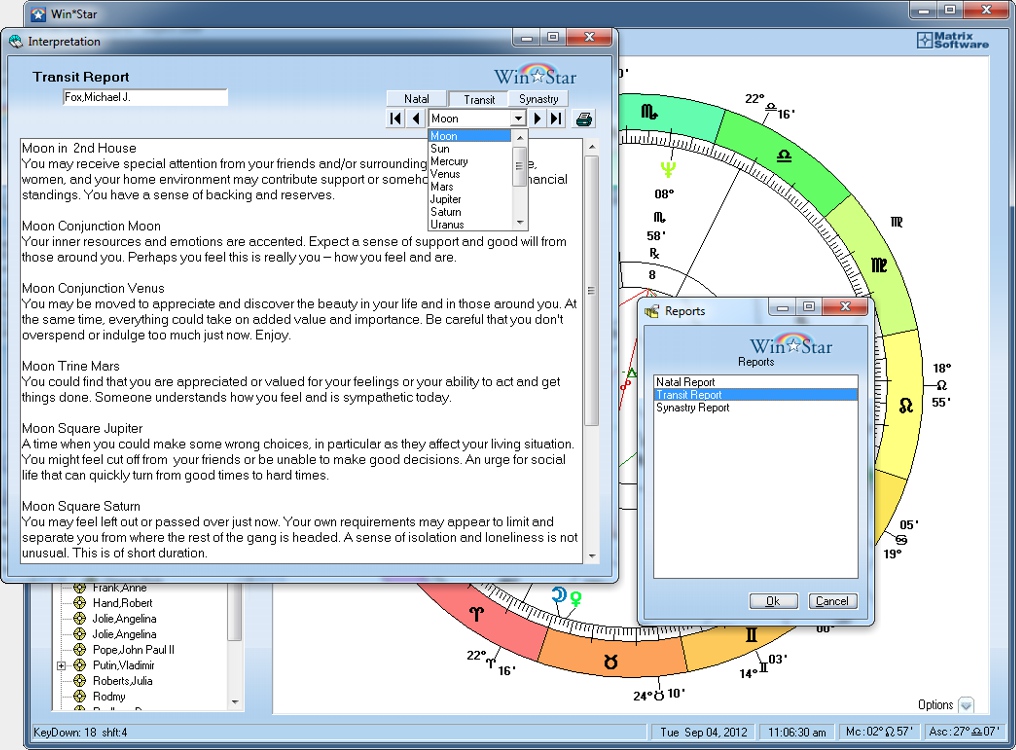1016x750 pixels.
Task: Open the Options dropdown arrow
Action: (965, 705)
